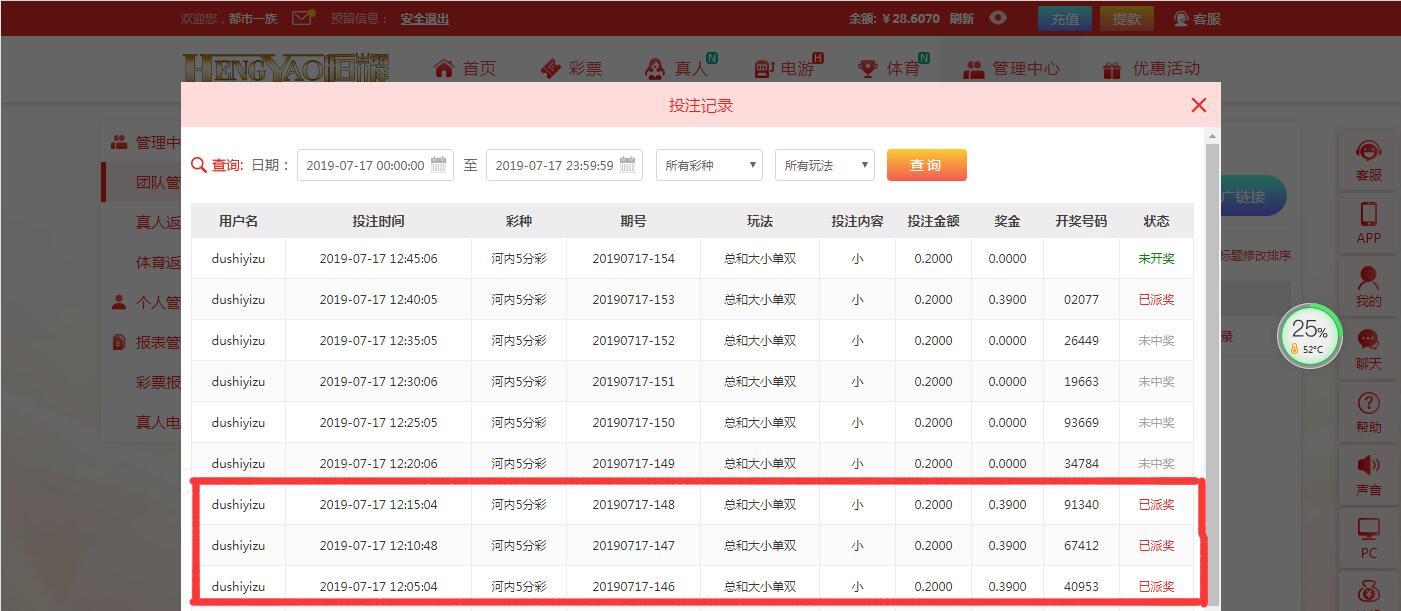
Task: Click winning number 19663
Action: (1081, 381)
